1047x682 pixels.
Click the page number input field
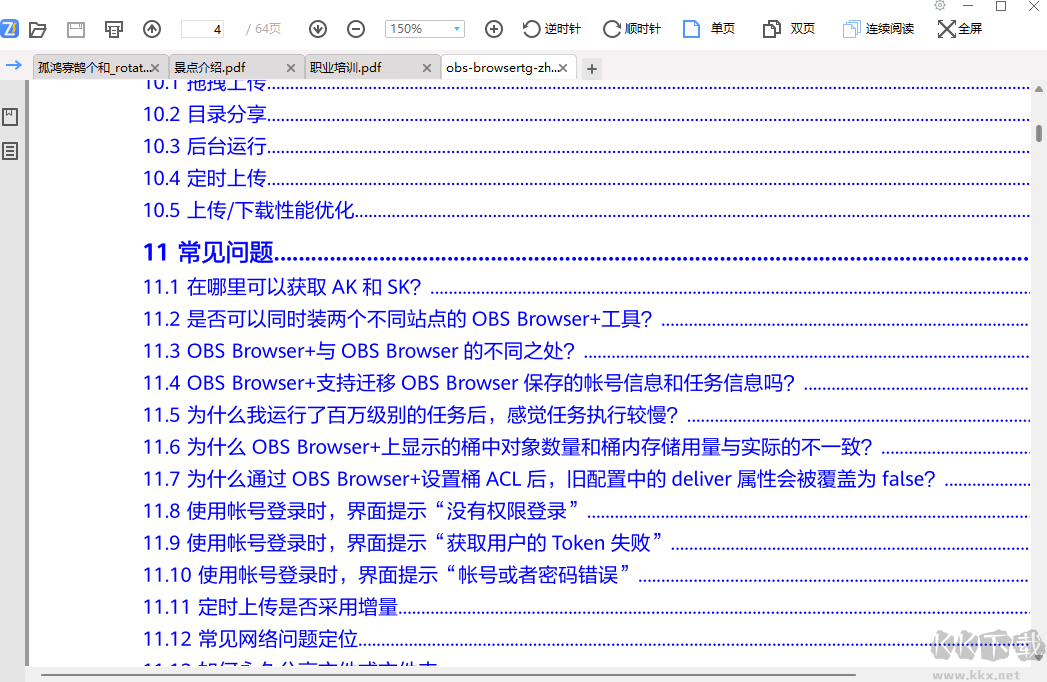click(204, 29)
